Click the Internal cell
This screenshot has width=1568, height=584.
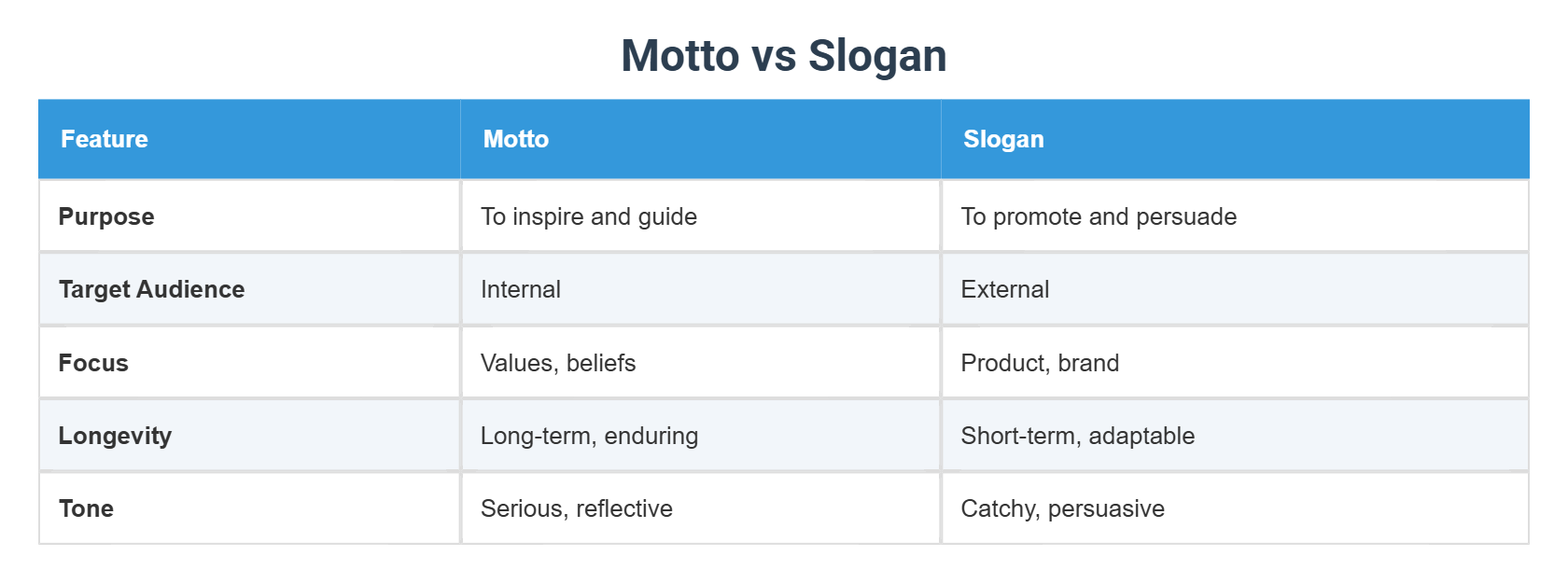coord(521,289)
